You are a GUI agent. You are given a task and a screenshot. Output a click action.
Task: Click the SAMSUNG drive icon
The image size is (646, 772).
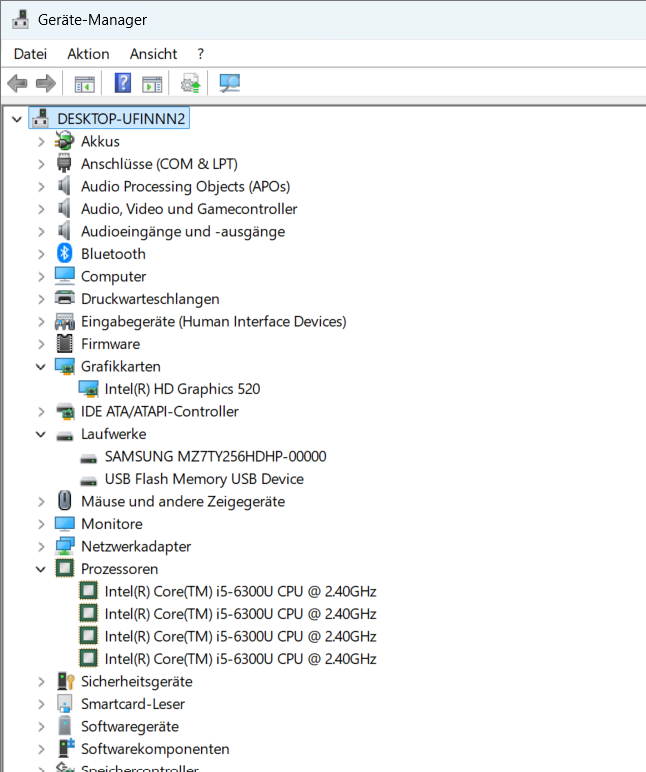(x=89, y=458)
